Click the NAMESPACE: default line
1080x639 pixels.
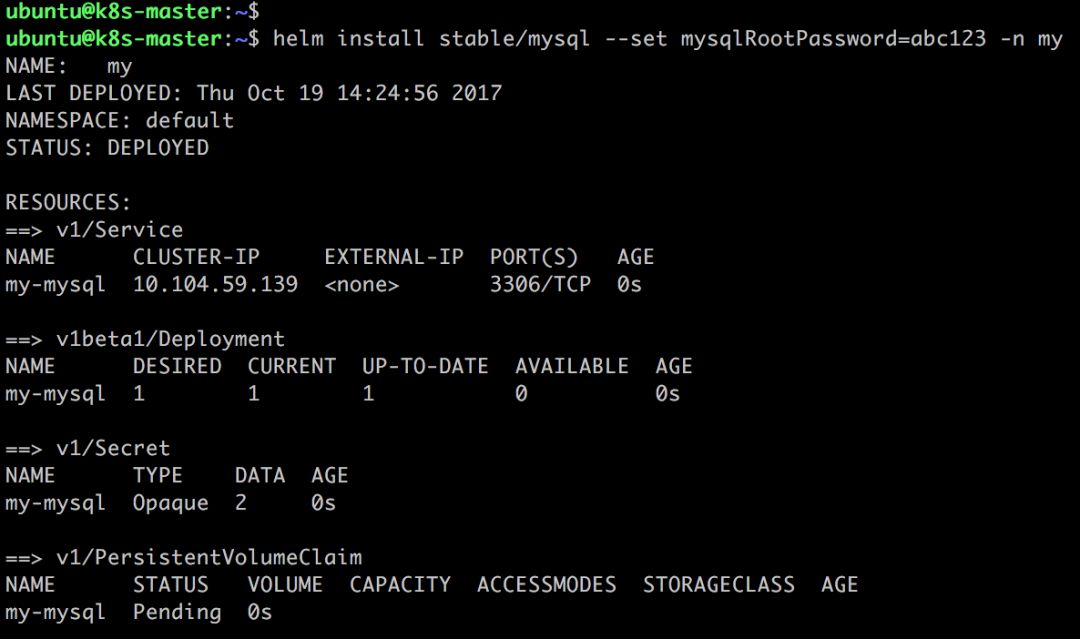click(x=120, y=121)
